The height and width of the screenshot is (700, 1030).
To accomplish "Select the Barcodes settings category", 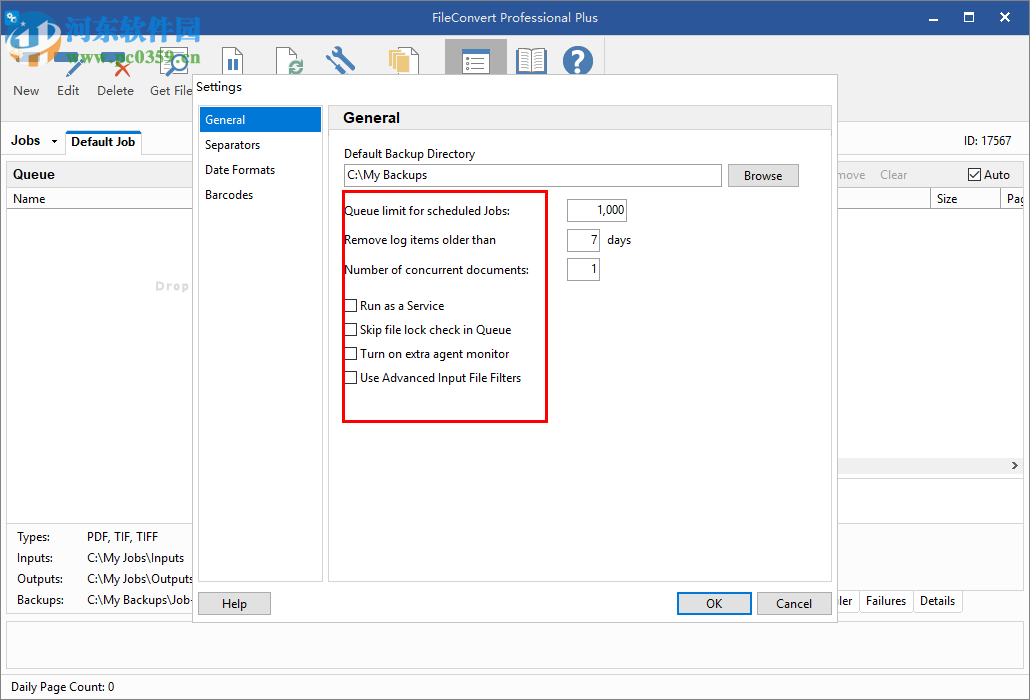I will point(231,194).
